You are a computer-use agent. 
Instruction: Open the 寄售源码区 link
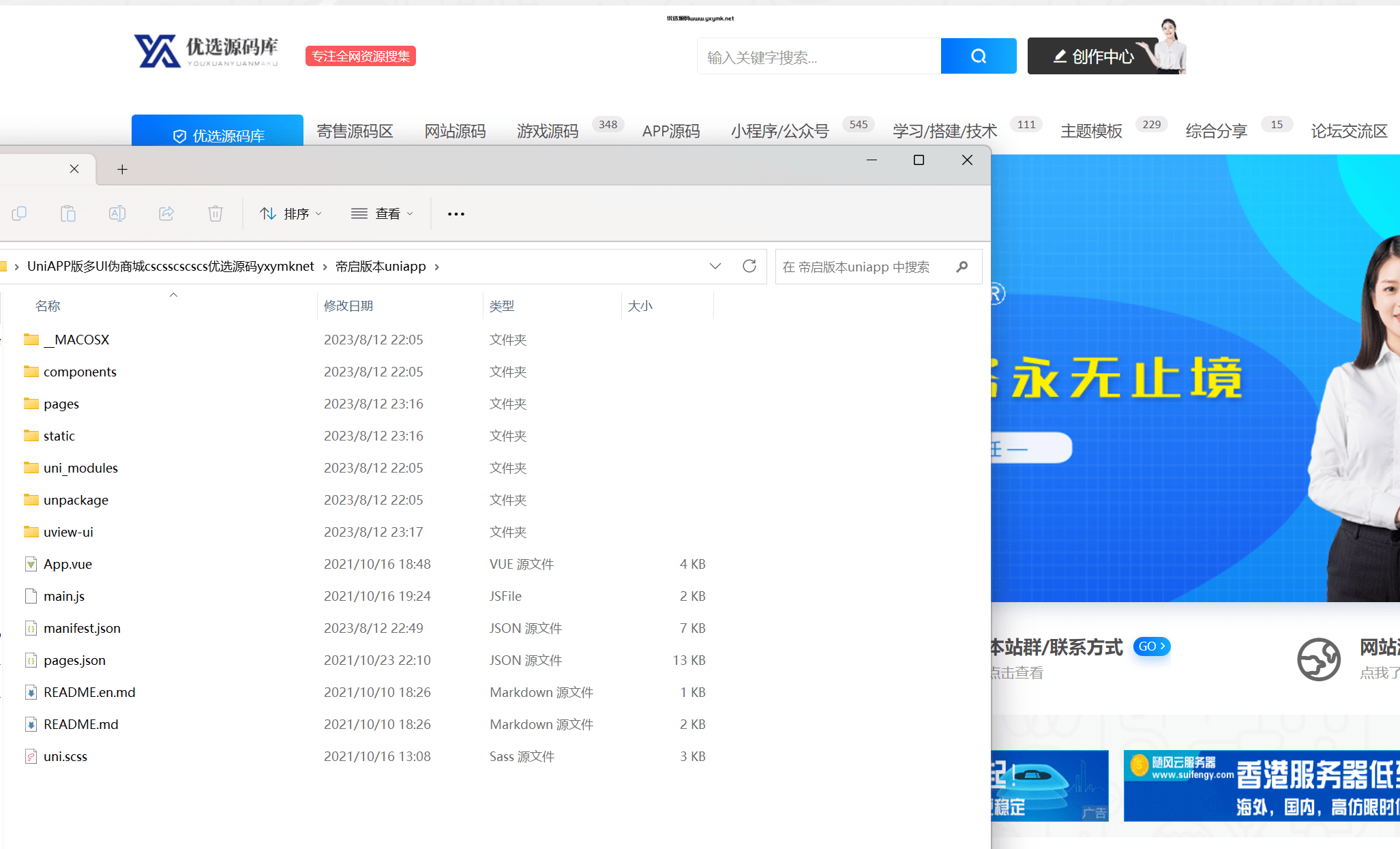click(355, 131)
